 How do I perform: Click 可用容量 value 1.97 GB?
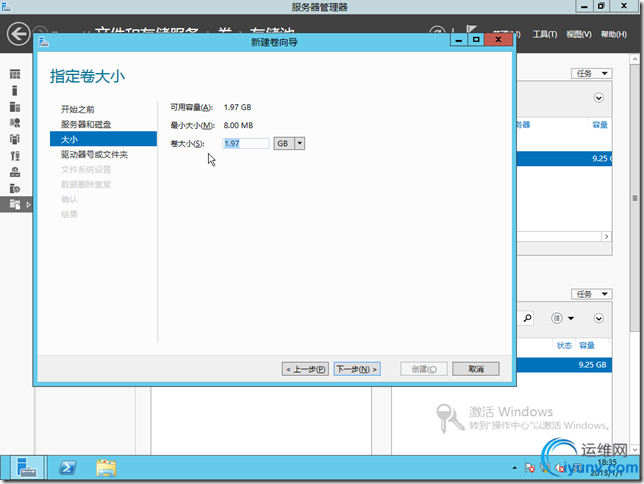click(237, 107)
